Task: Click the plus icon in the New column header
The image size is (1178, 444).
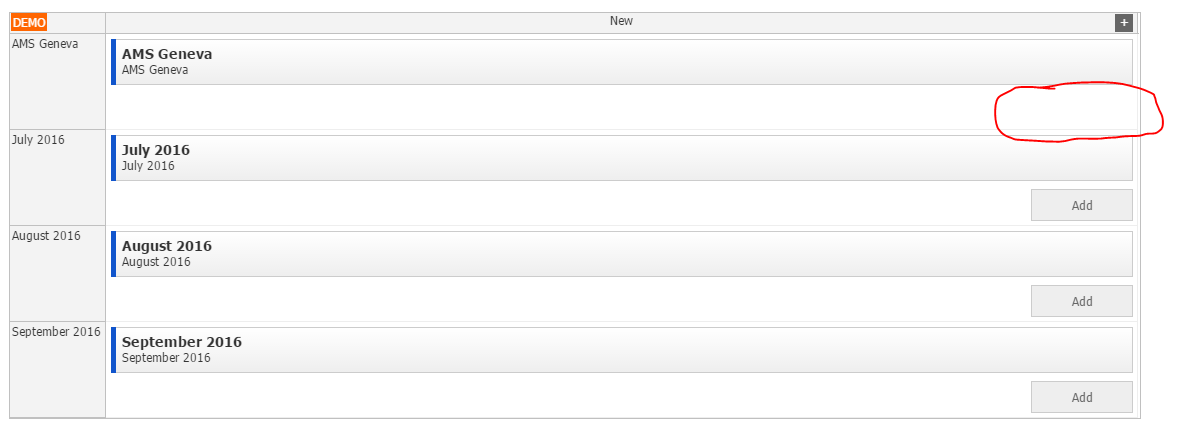Action: [x=1123, y=23]
